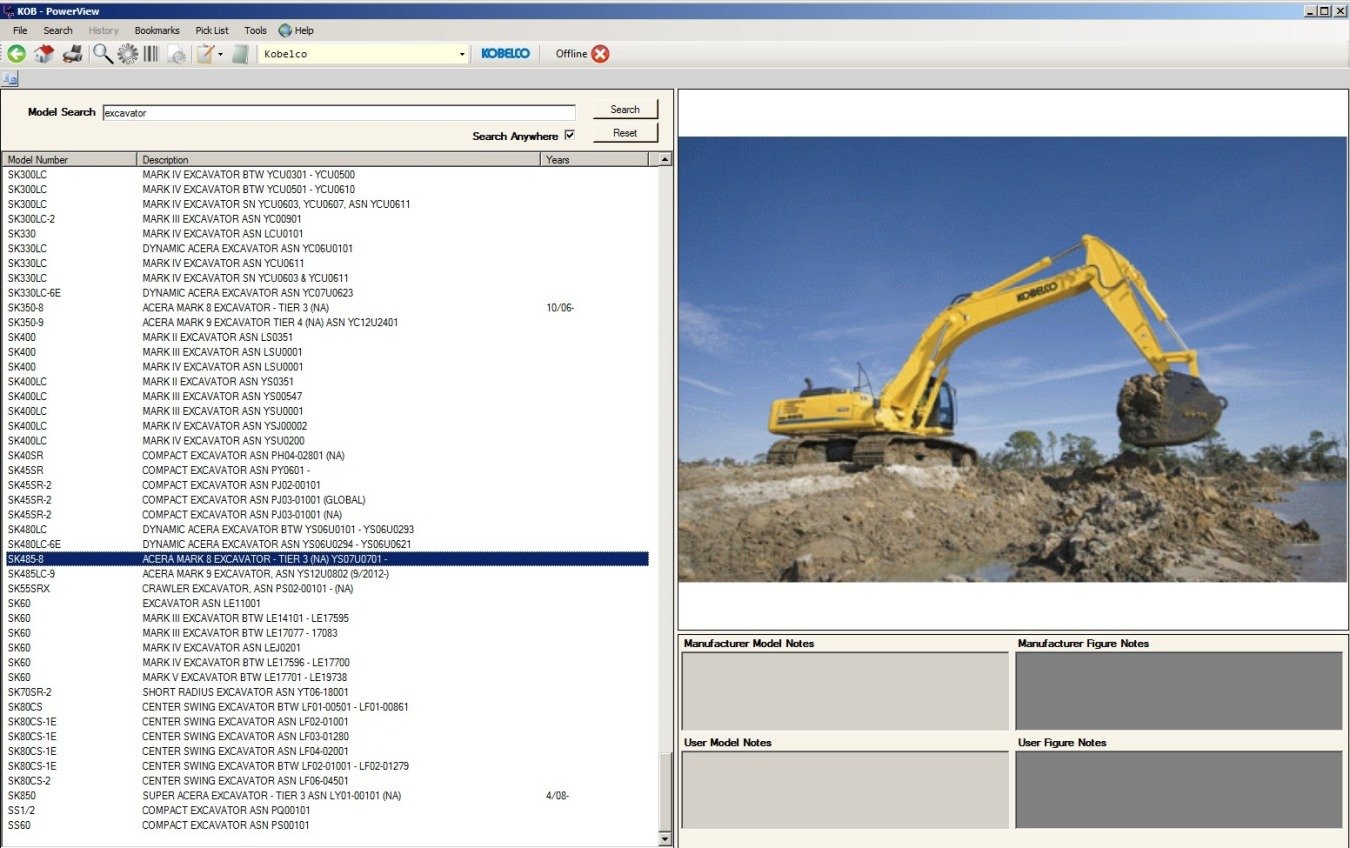1350x848 pixels.
Task: Click the gray notebook icon
Action: click(240, 54)
